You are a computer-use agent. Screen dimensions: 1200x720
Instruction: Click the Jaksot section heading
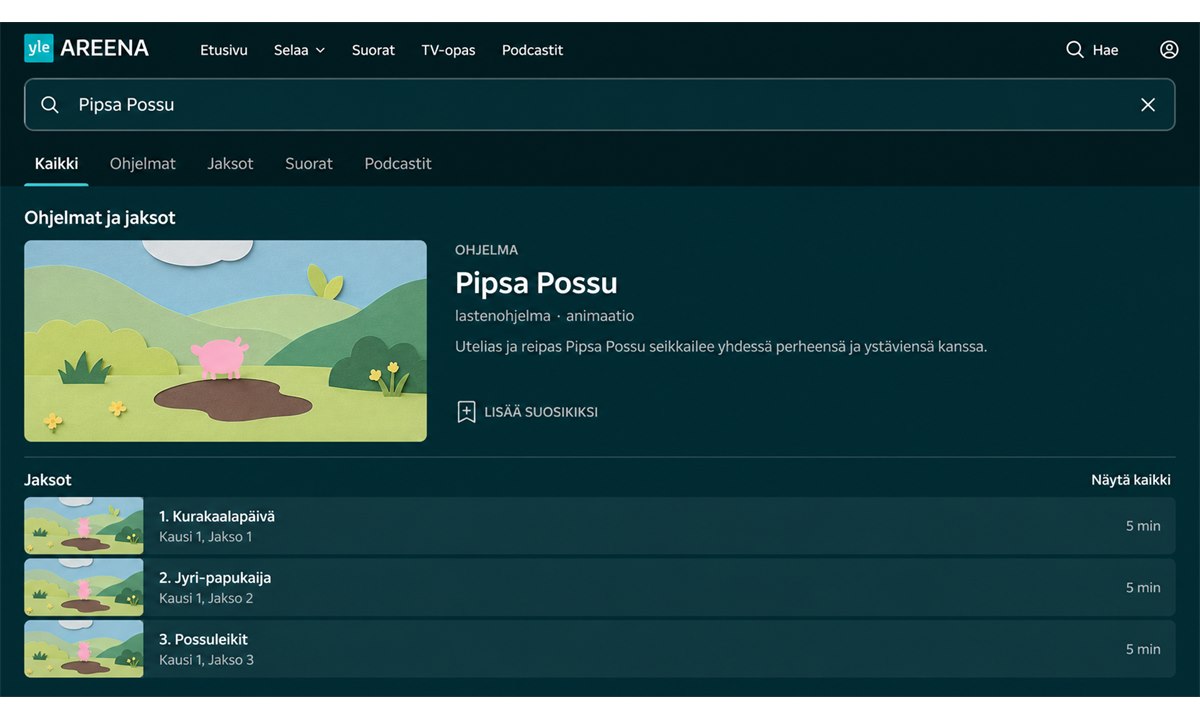pos(48,480)
